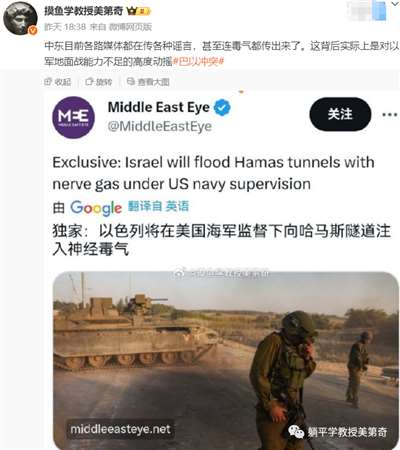The image size is (400, 450).
Task: Expand picture with 查看大图
Action: [x=148, y=82]
